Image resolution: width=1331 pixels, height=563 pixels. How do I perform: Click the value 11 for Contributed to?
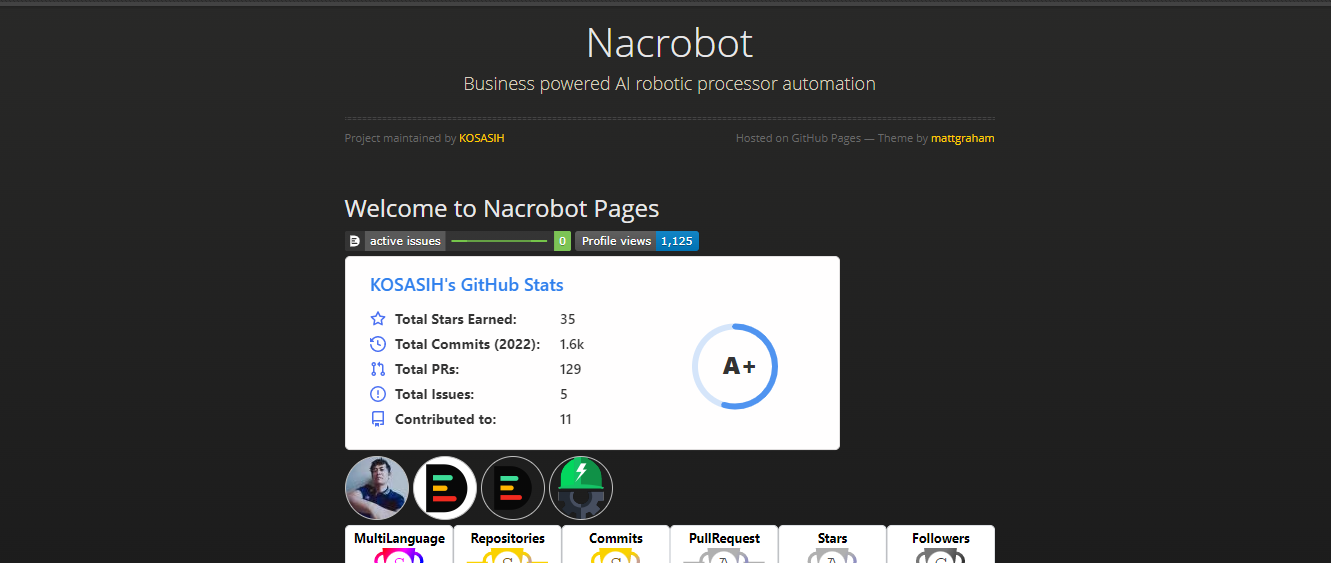[566, 419]
